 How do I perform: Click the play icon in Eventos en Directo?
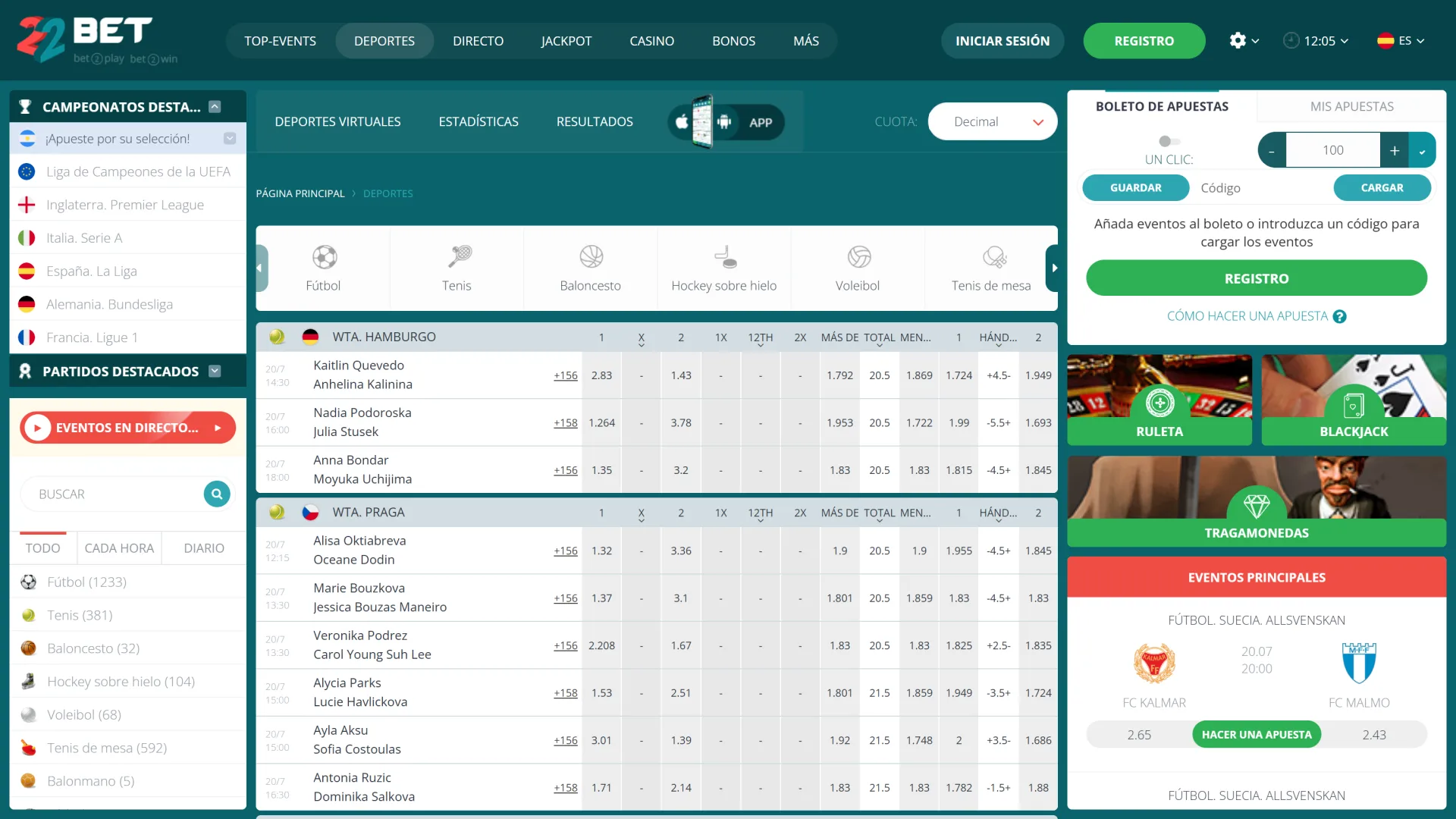(x=37, y=428)
